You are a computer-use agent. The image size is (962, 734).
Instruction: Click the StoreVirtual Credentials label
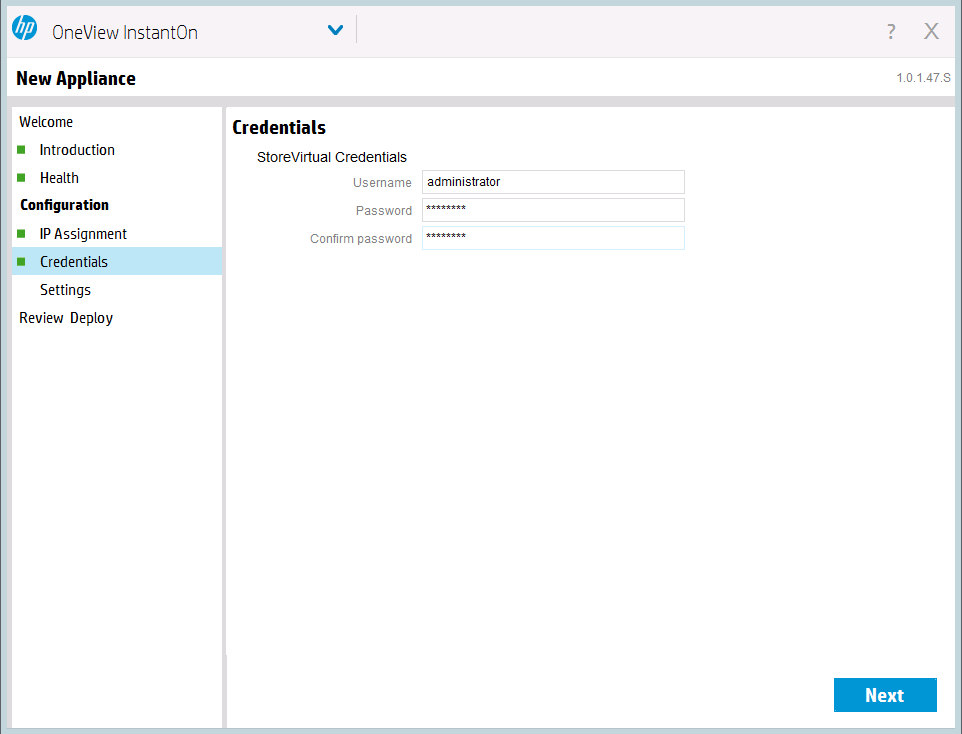coord(332,157)
